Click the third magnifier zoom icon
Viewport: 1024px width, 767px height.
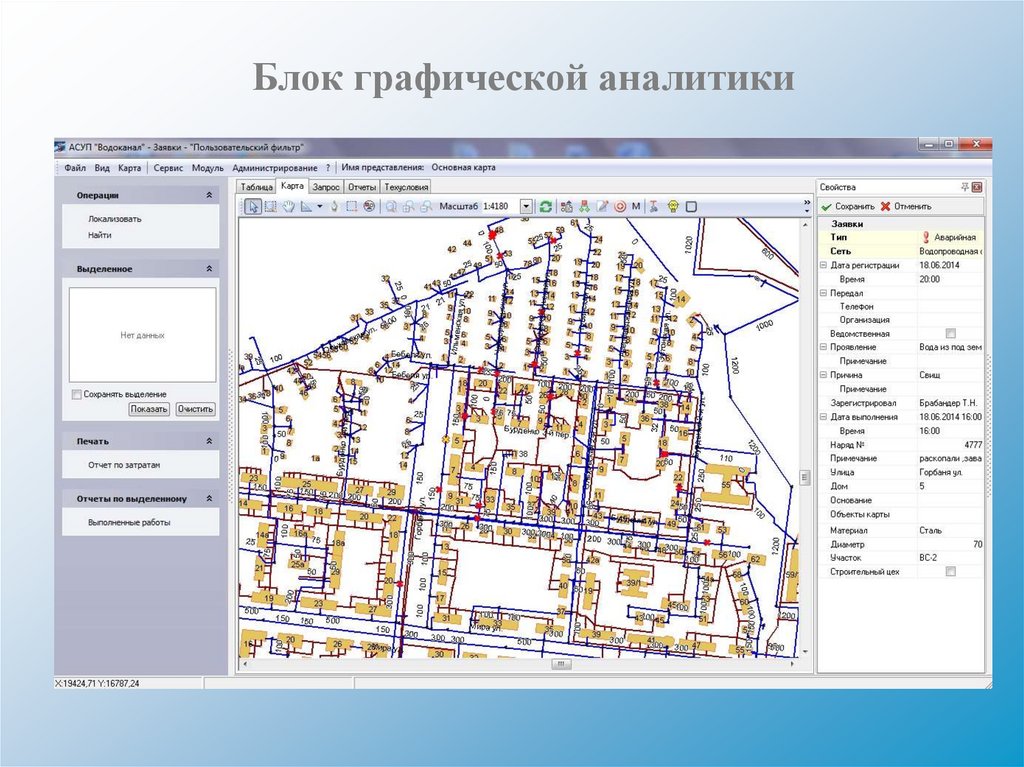pos(426,206)
